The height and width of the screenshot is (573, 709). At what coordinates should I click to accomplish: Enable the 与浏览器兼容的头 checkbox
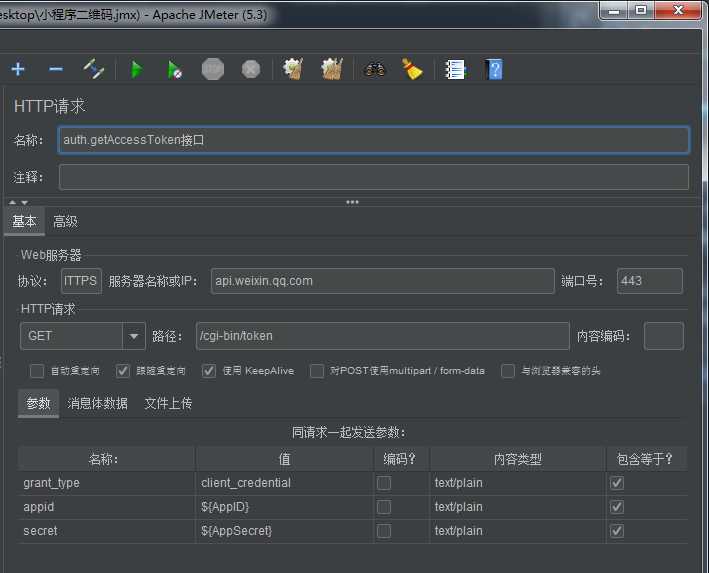[508, 371]
